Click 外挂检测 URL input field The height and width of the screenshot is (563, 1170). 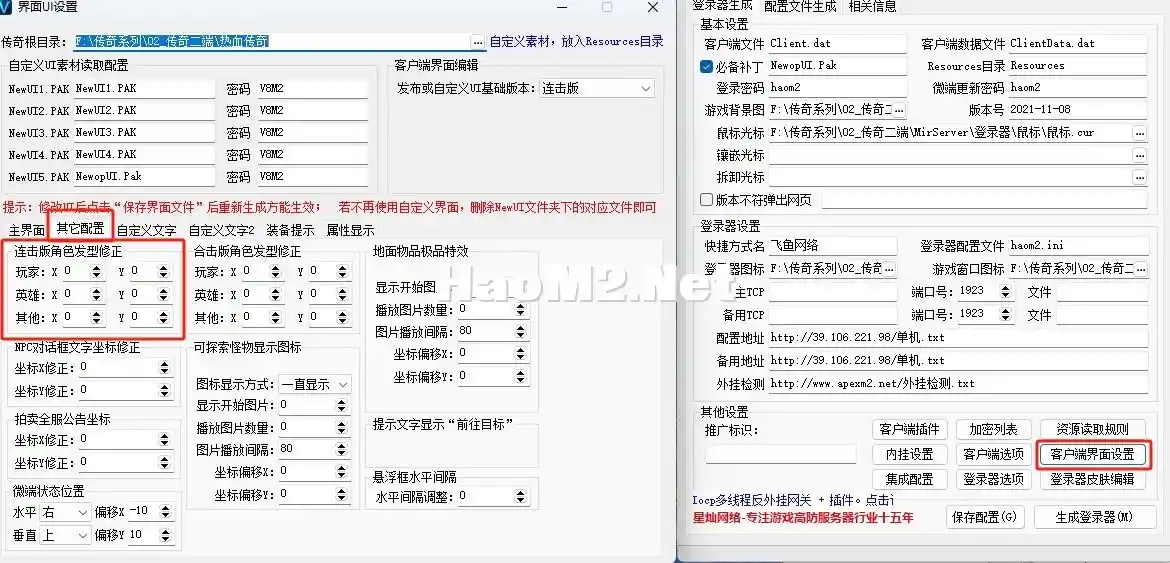click(x=958, y=384)
